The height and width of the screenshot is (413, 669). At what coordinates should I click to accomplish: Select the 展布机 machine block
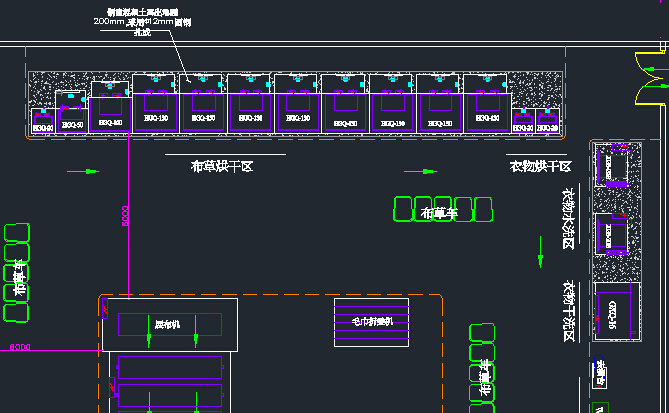170,325
